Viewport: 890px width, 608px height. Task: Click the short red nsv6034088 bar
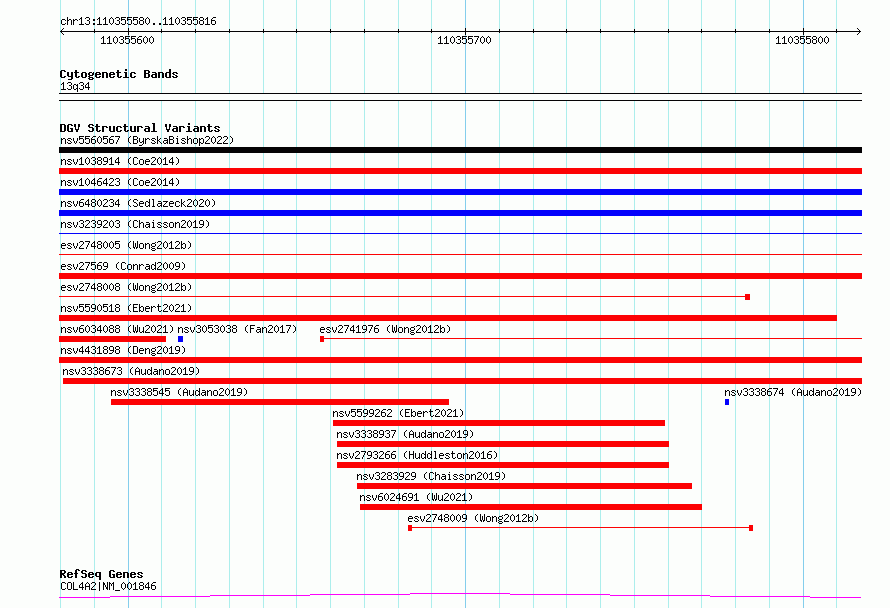[112, 339]
